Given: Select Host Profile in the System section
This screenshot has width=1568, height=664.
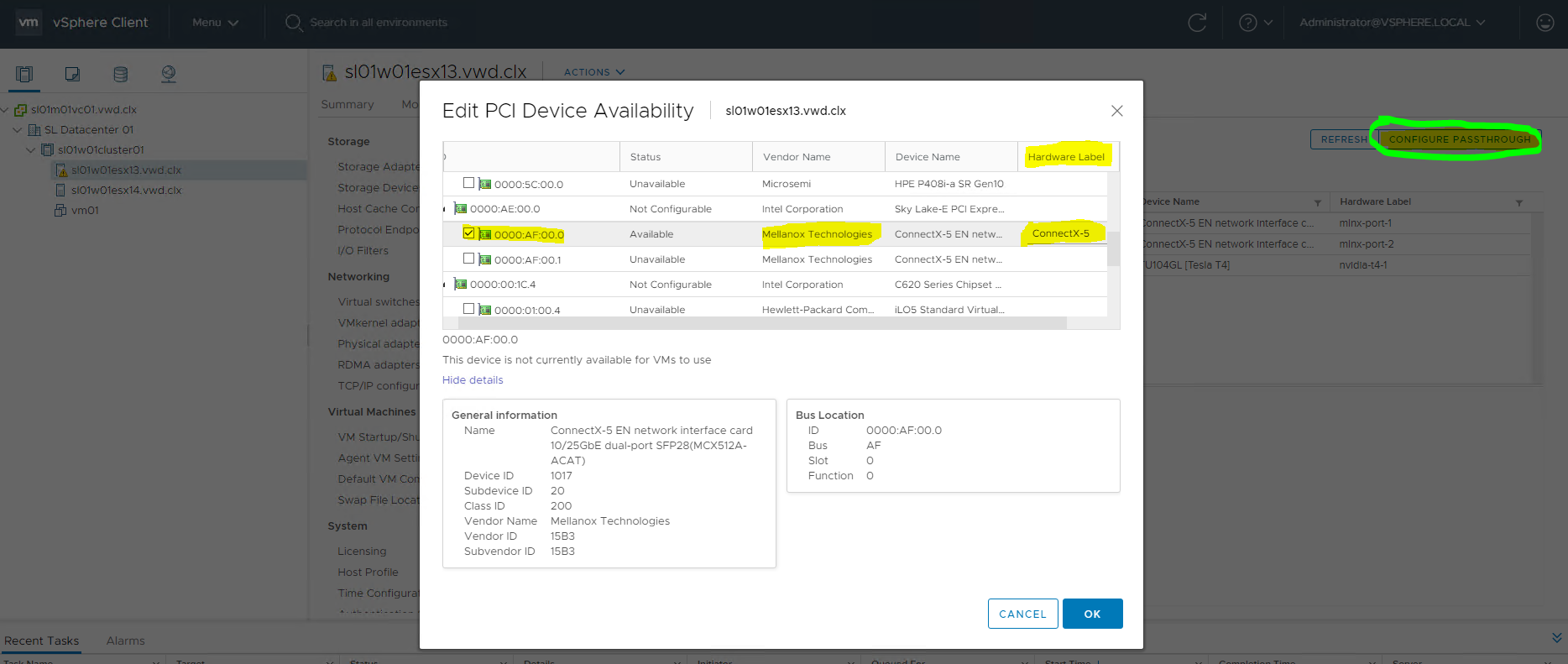Looking at the screenshot, I should click(x=368, y=573).
